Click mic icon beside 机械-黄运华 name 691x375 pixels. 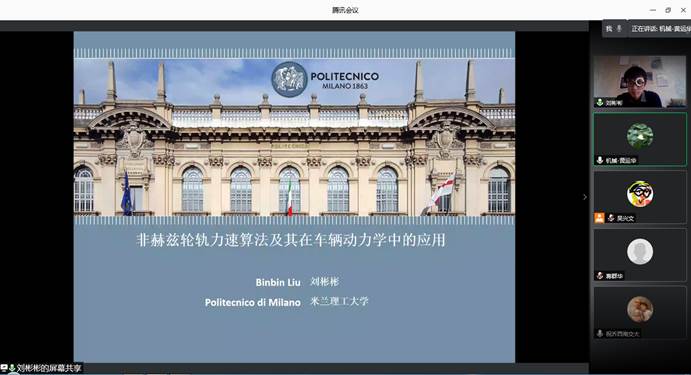pyautogui.click(x=600, y=160)
